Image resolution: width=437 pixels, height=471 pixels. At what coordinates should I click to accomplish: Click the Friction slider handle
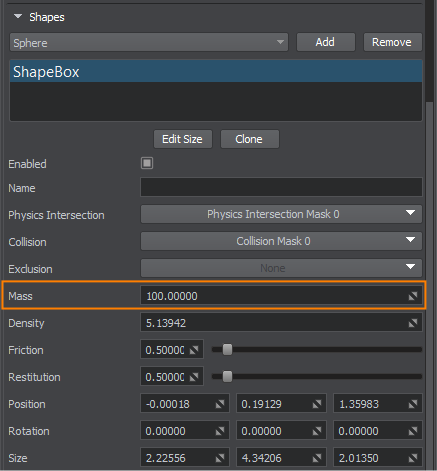pos(227,350)
